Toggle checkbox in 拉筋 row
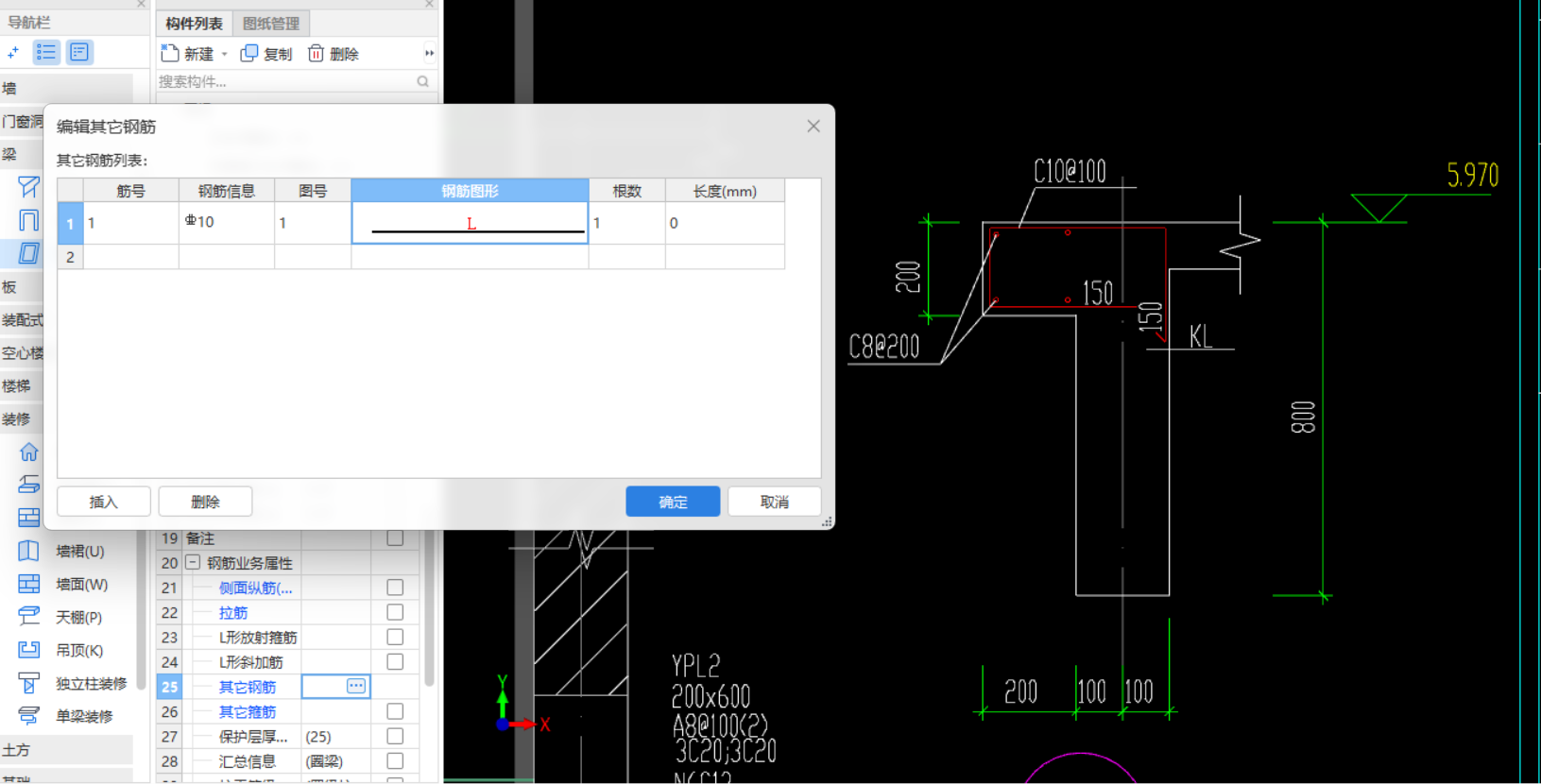Viewport: 1541px width, 784px height. point(395,612)
